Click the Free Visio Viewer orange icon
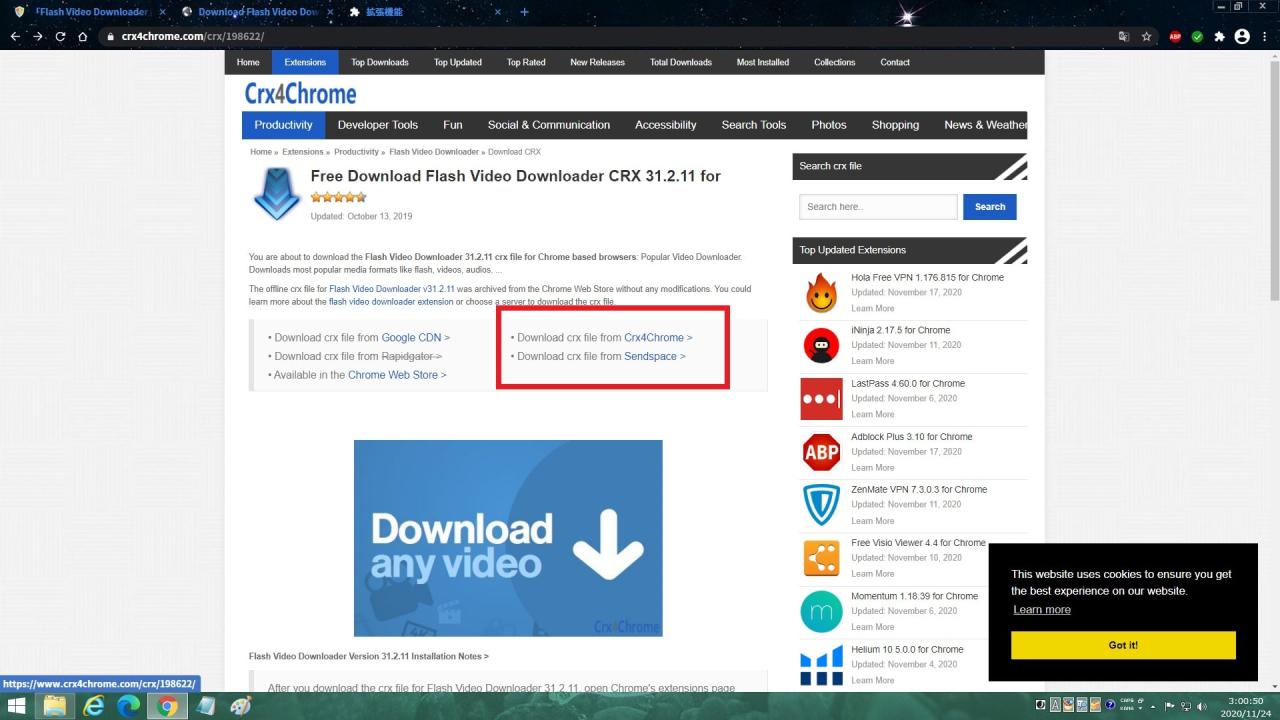The image size is (1280, 720). 822,558
